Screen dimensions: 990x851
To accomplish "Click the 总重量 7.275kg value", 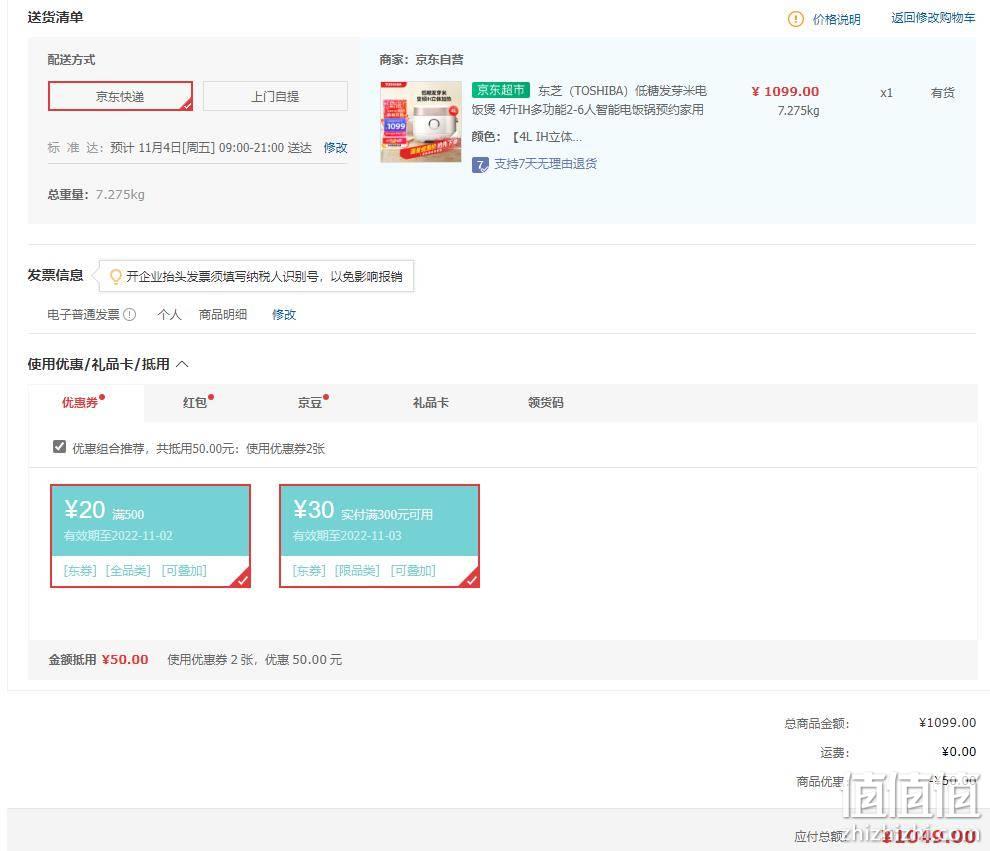I will [120, 194].
